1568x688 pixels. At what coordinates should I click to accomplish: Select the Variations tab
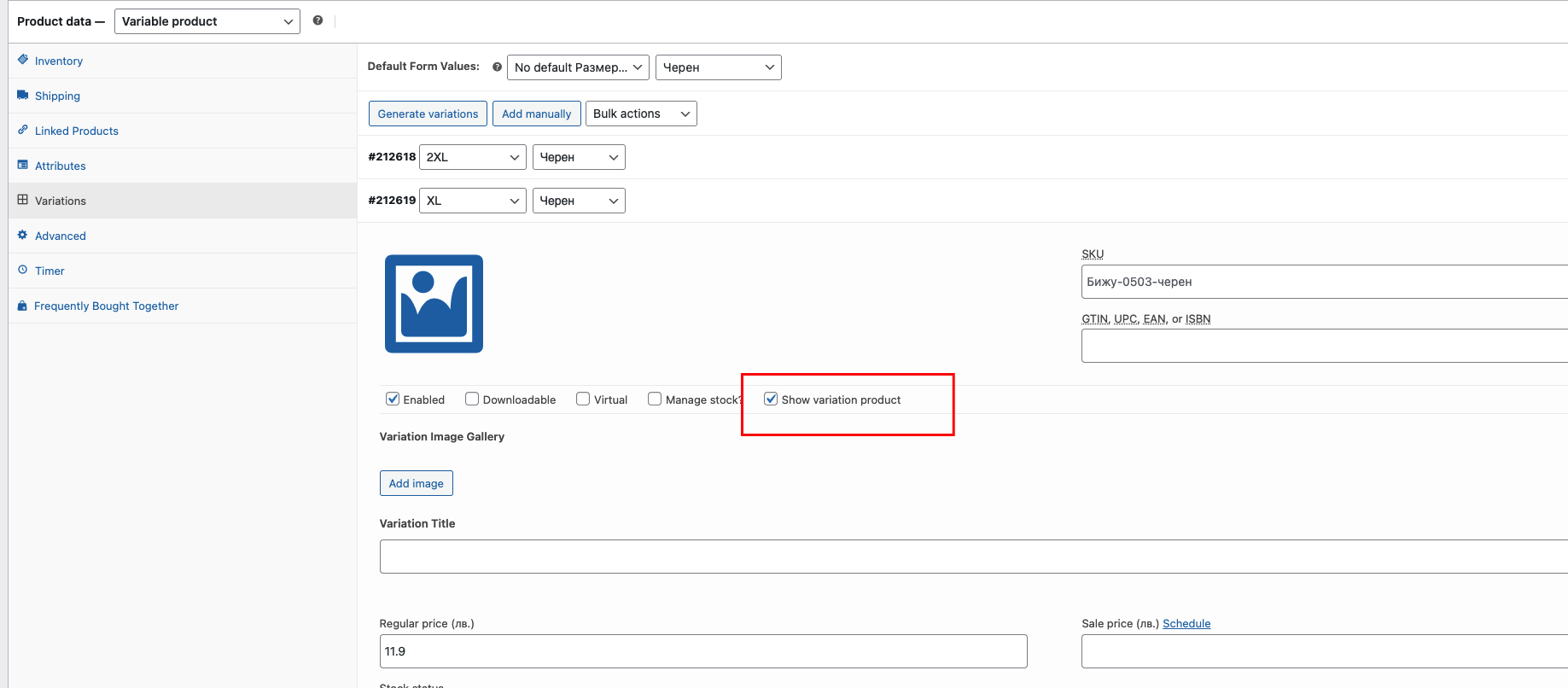click(x=183, y=201)
